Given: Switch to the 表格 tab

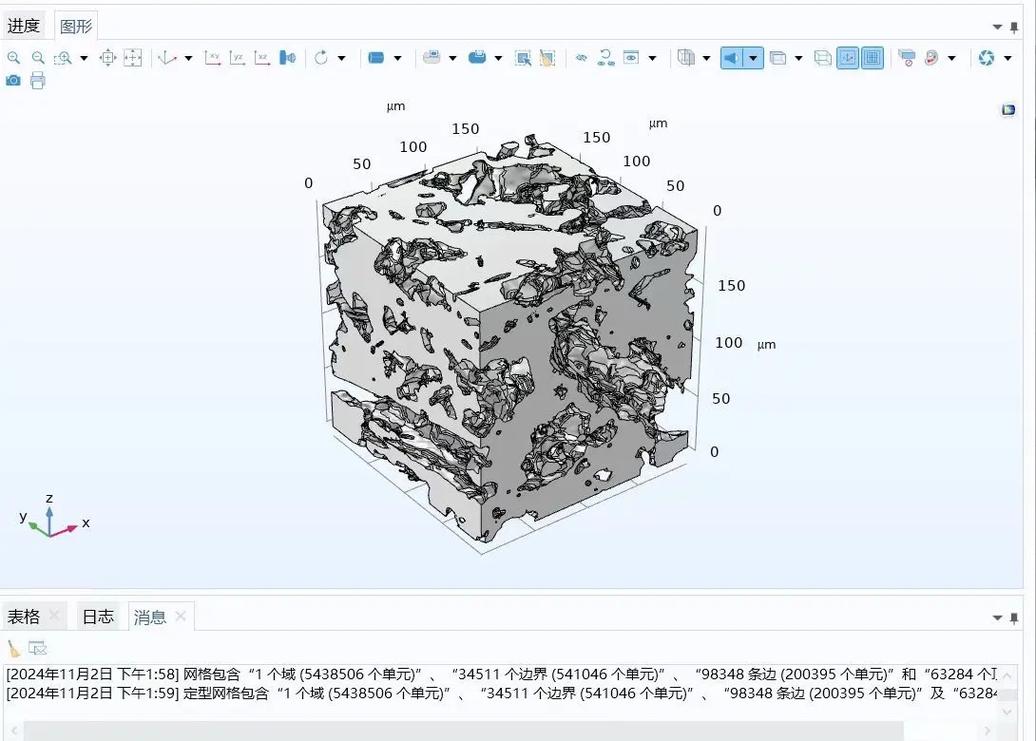Looking at the screenshot, I should (24, 617).
